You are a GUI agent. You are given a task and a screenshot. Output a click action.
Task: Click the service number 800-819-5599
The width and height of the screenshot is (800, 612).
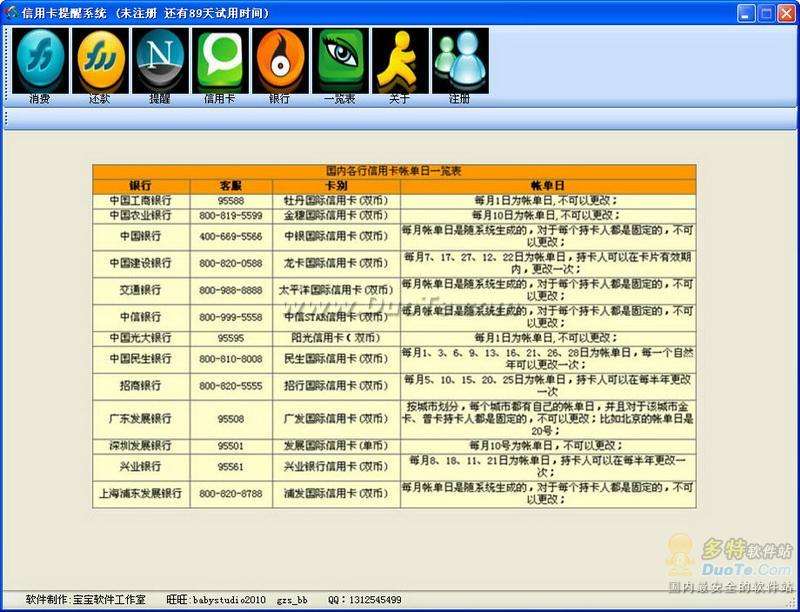(x=231, y=216)
